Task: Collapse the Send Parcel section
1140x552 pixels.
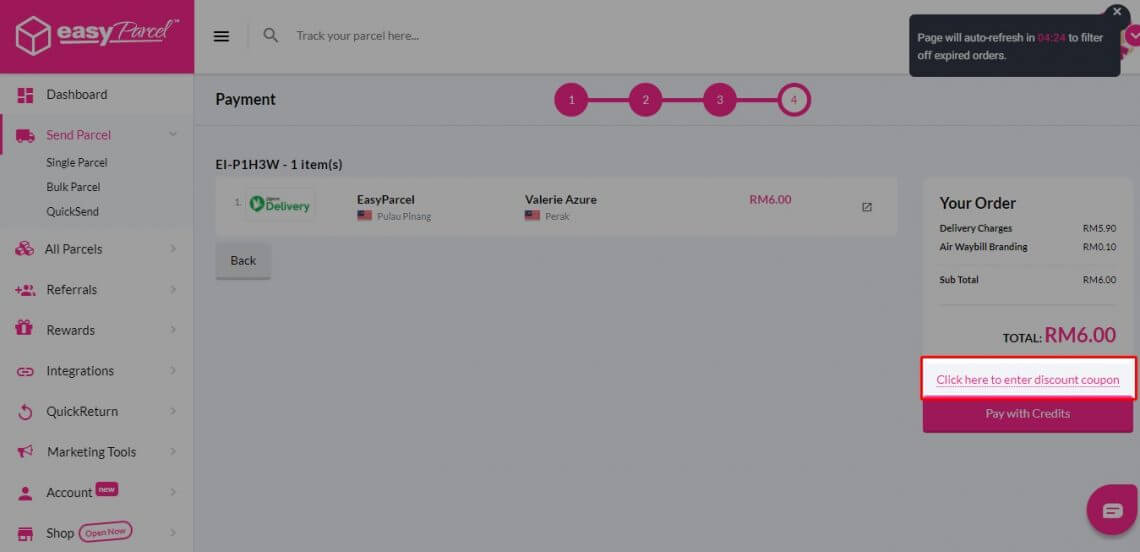Action: [173, 134]
